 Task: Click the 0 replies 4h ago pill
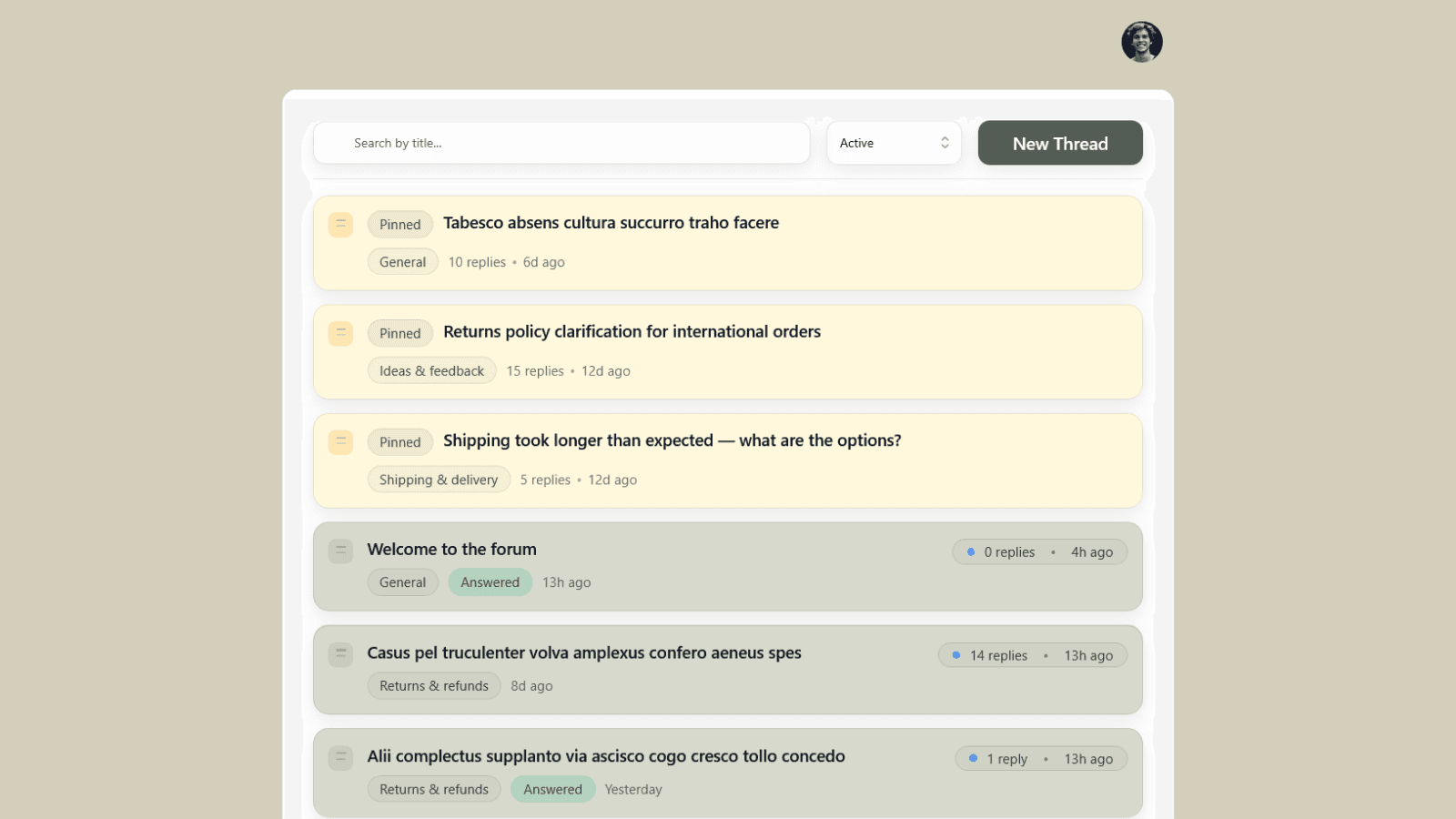[1039, 552]
